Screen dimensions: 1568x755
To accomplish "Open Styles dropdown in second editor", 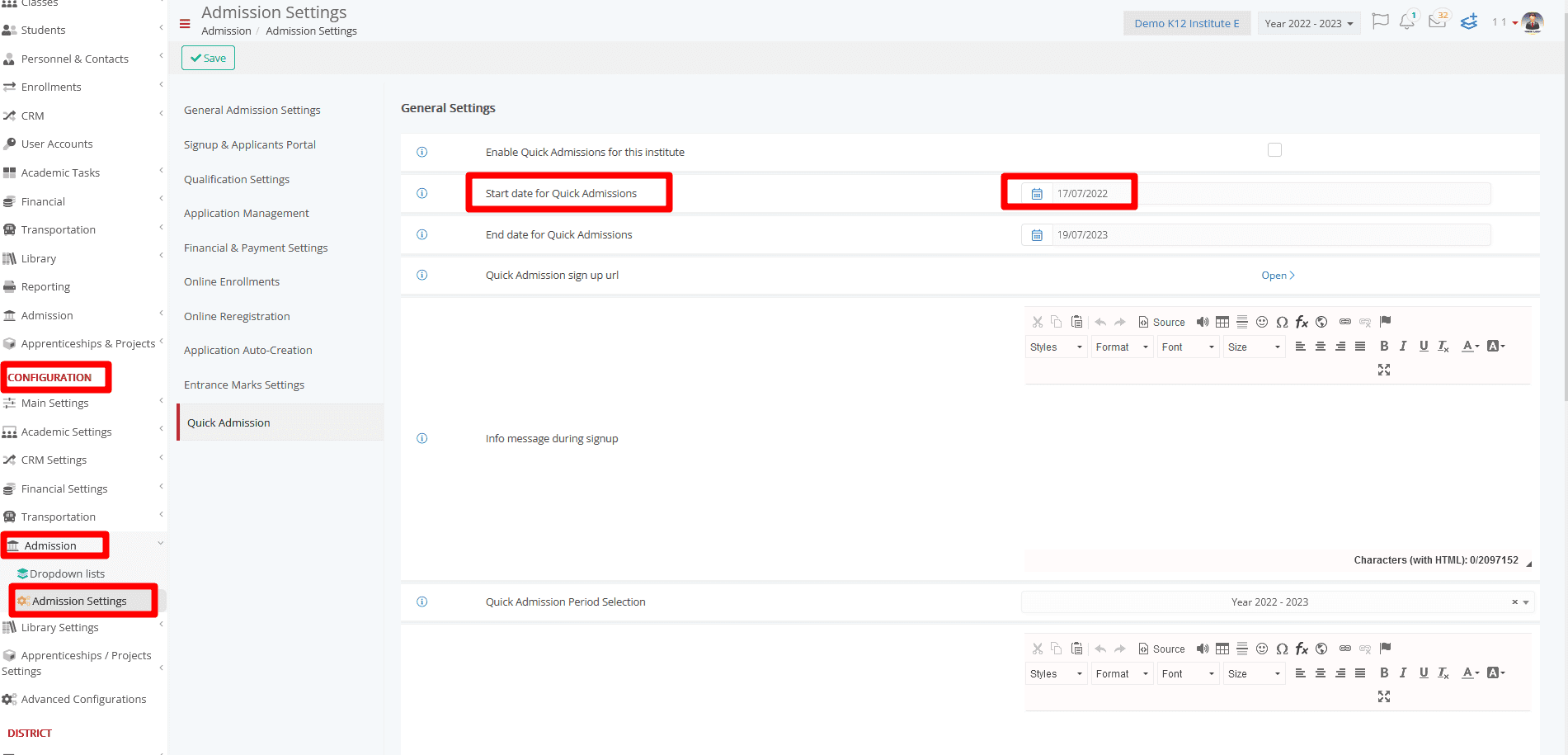I will click(1057, 673).
